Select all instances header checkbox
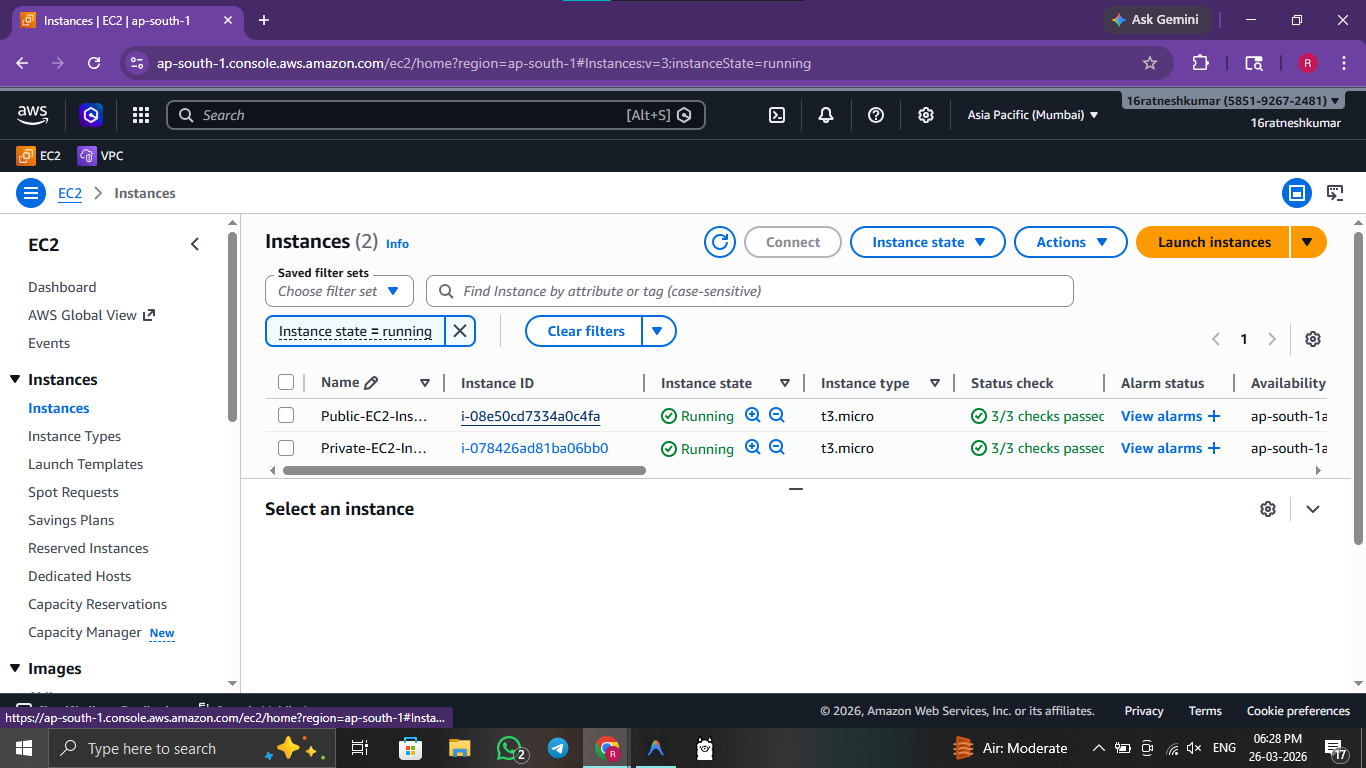This screenshot has width=1366, height=768. click(x=286, y=383)
